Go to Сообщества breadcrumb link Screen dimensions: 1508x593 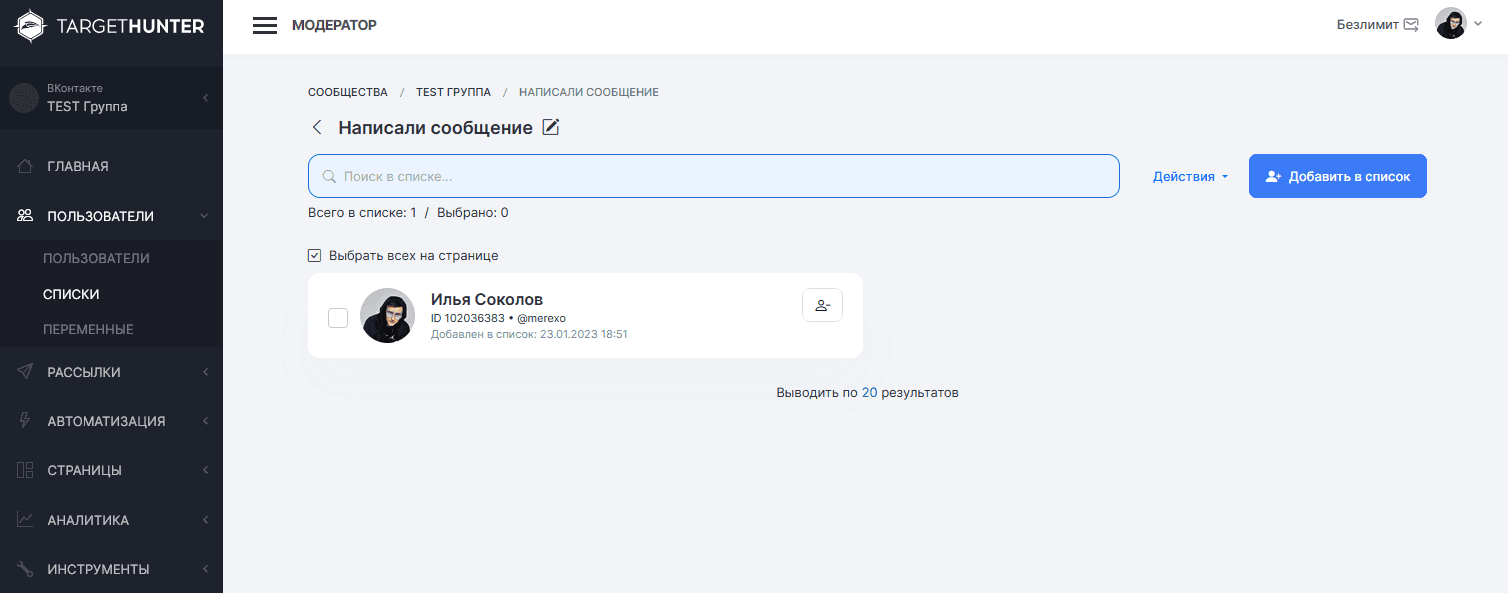pos(347,92)
